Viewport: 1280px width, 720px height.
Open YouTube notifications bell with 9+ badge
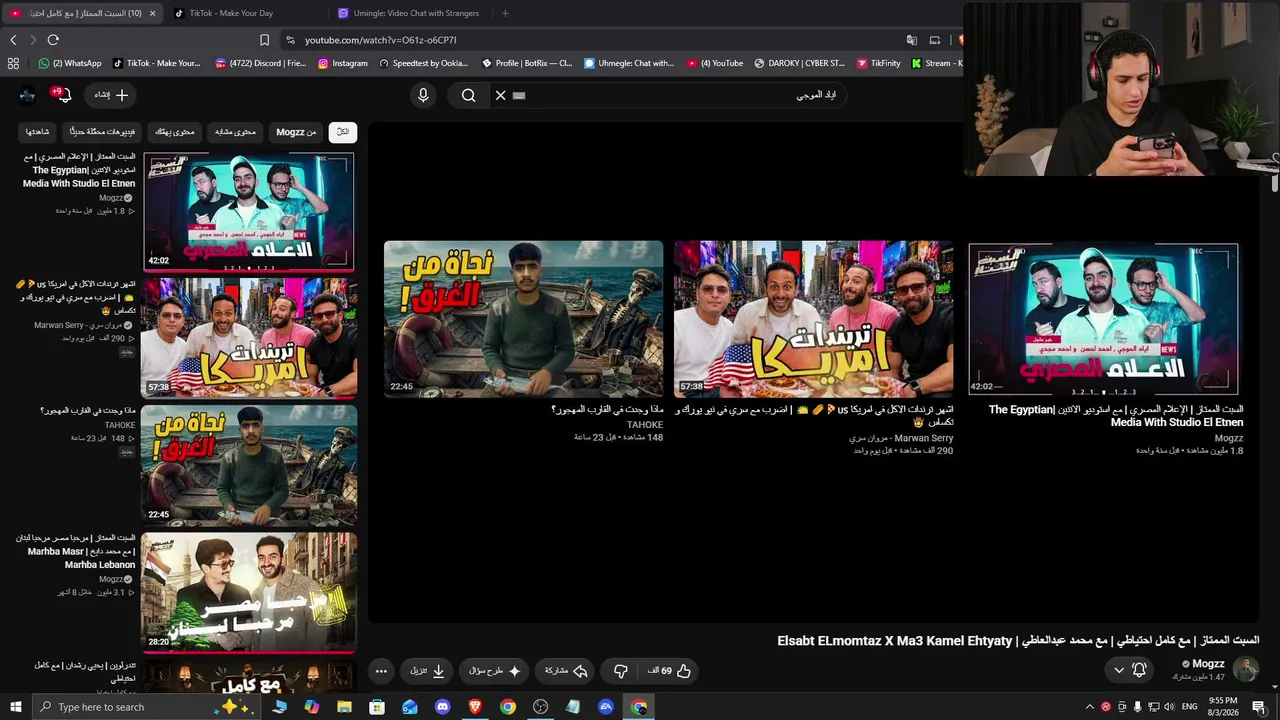tap(63, 95)
